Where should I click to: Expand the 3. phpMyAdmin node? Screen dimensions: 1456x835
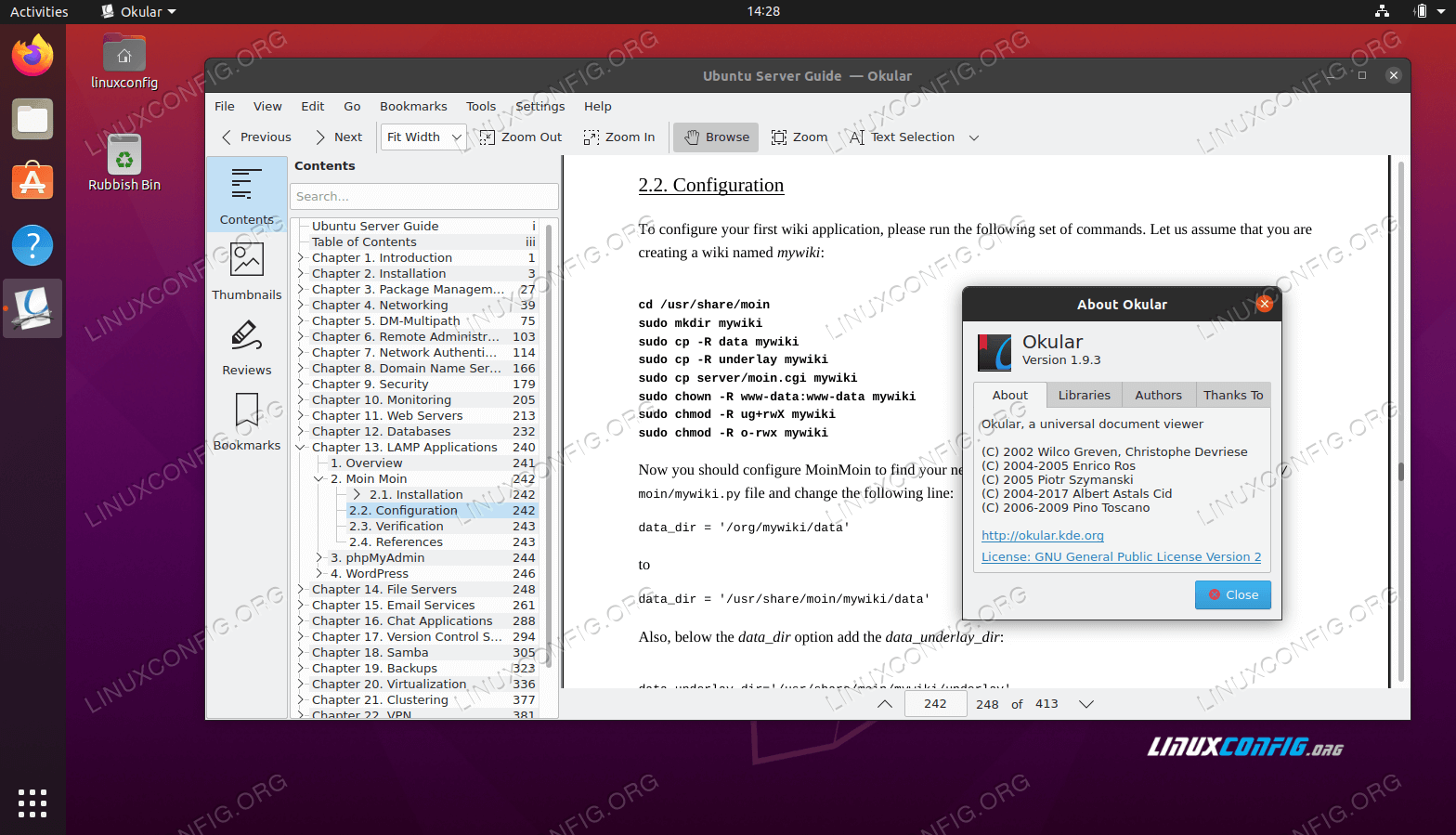[x=319, y=558]
